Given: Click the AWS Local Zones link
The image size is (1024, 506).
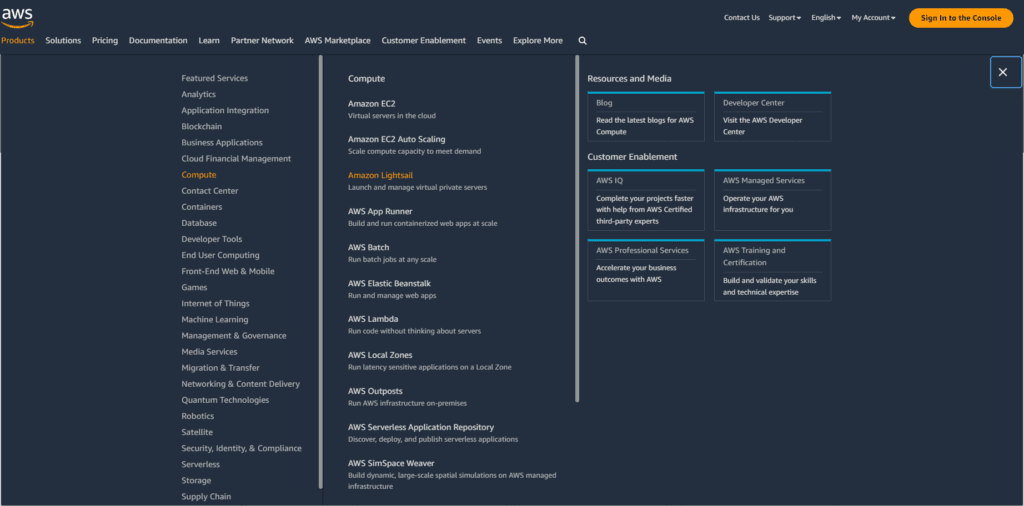Looking at the screenshot, I should 380,355.
